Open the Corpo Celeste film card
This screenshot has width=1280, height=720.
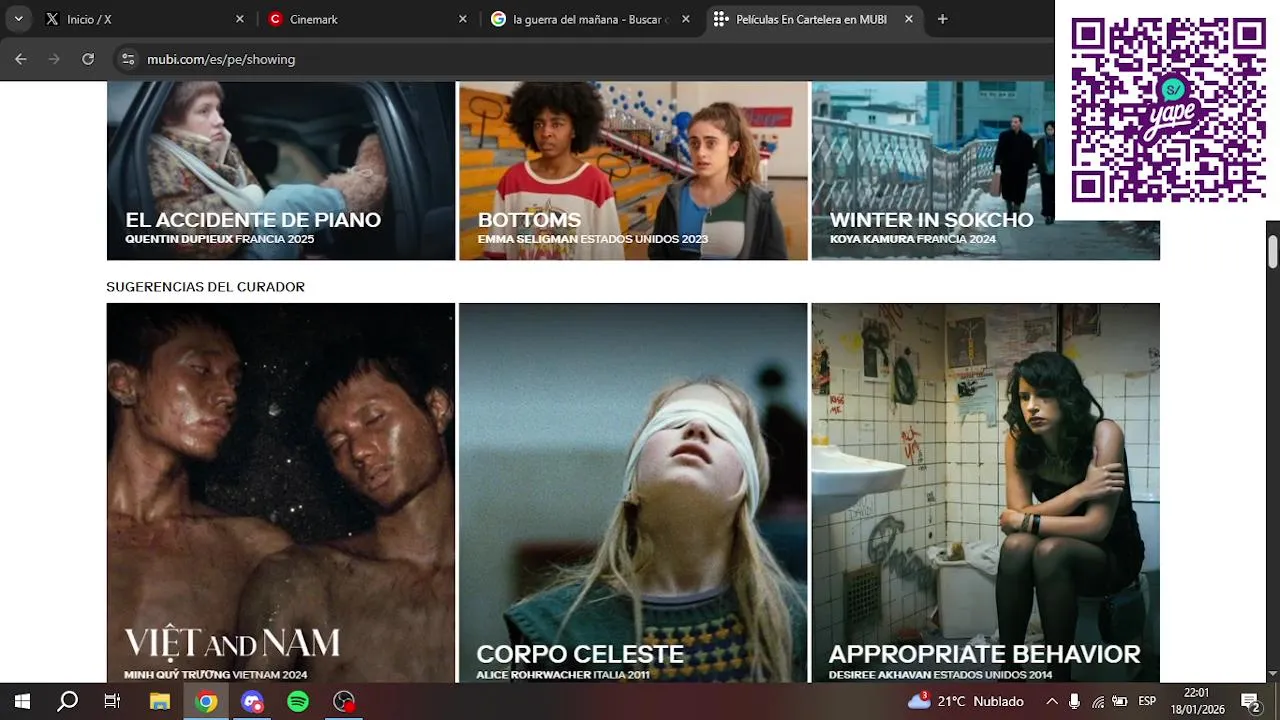pos(633,492)
